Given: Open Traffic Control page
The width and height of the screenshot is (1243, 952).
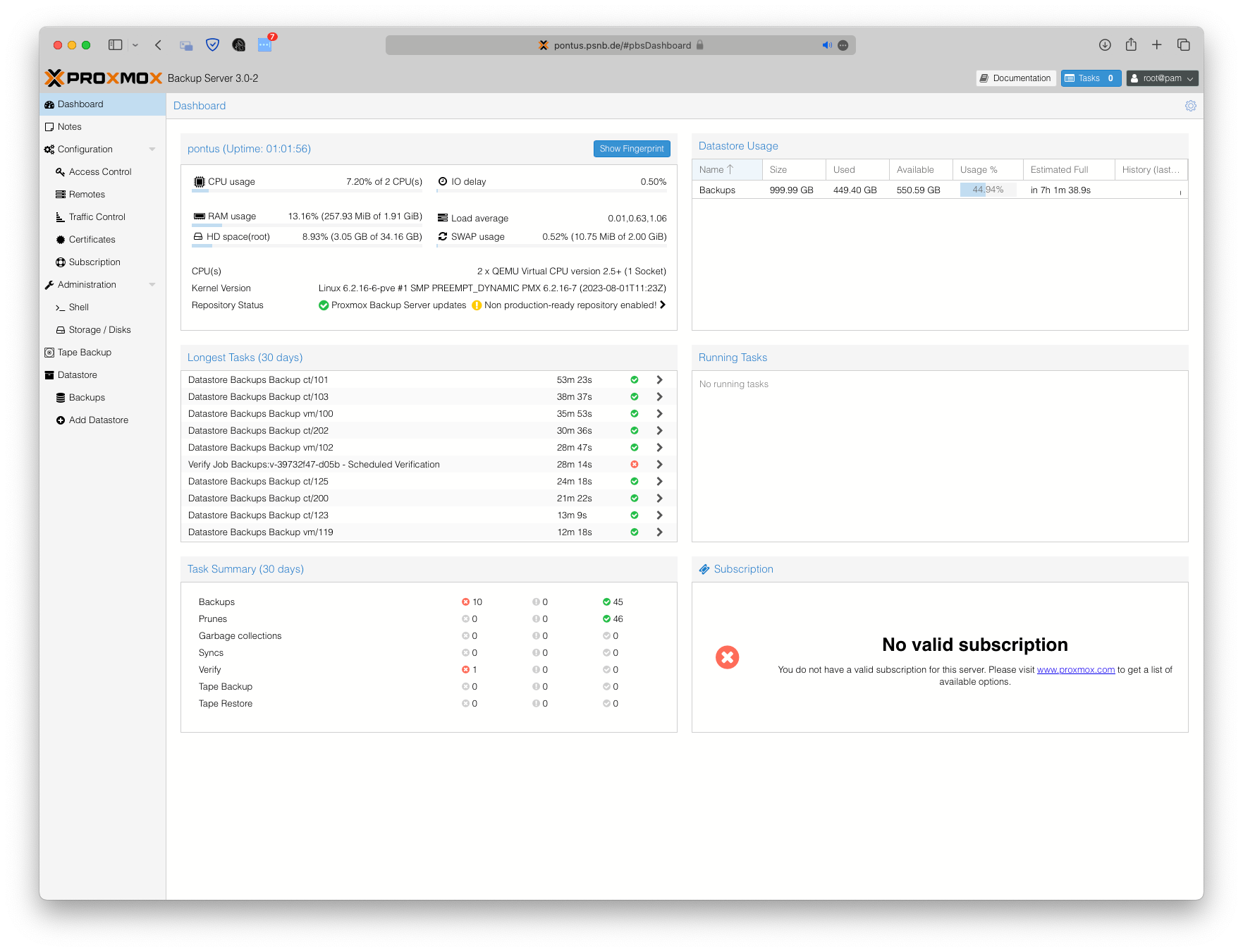Looking at the screenshot, I should pos(103,217).
